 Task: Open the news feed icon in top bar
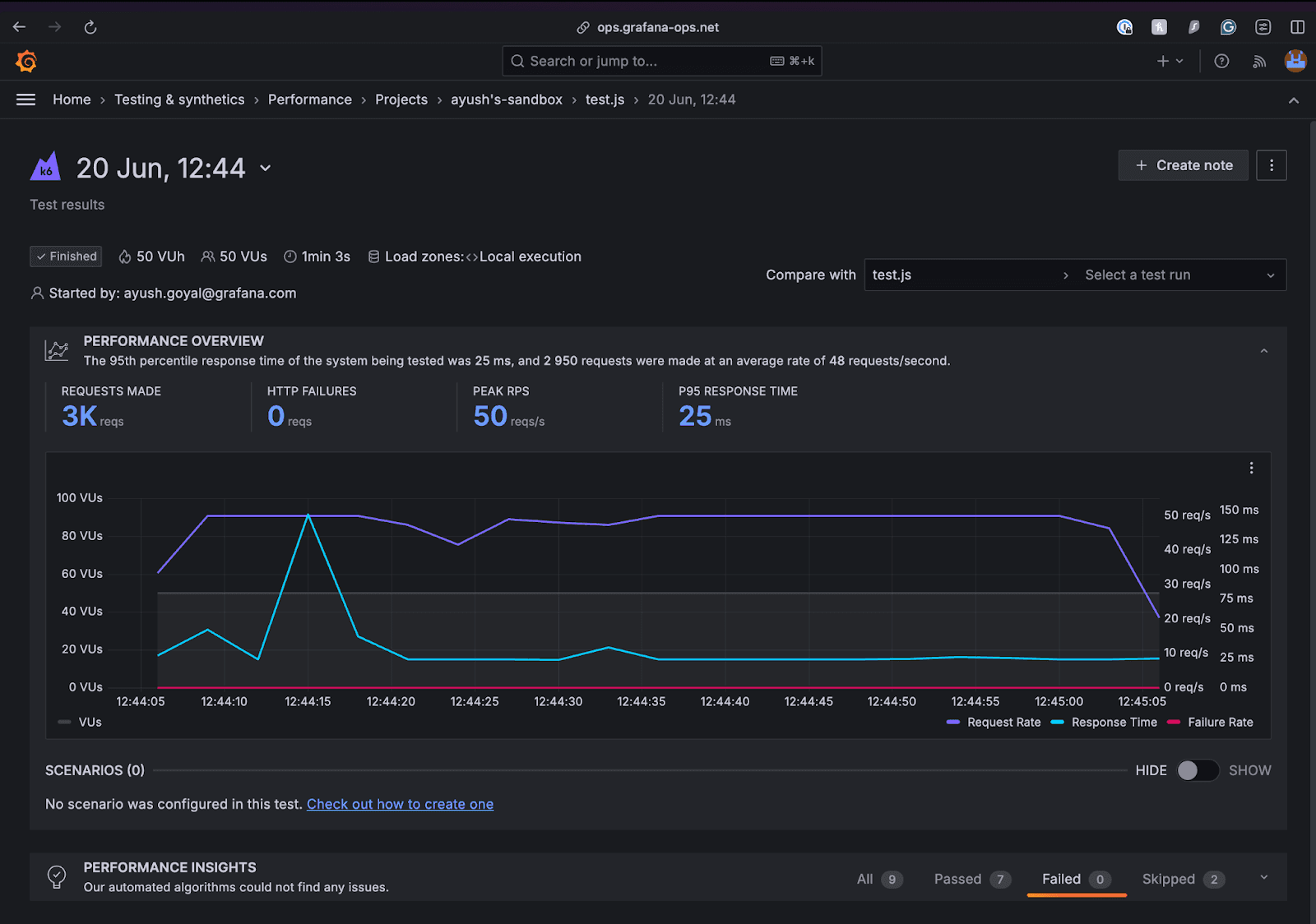pos(1259,61)
